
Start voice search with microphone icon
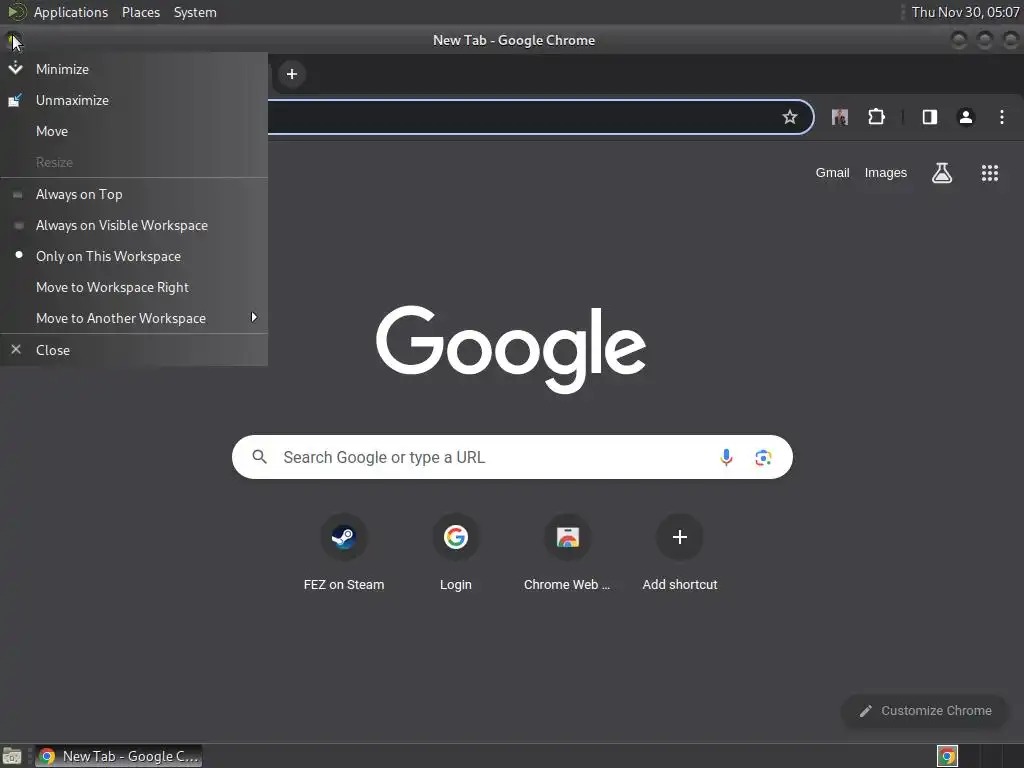click(x=726, y=457)
